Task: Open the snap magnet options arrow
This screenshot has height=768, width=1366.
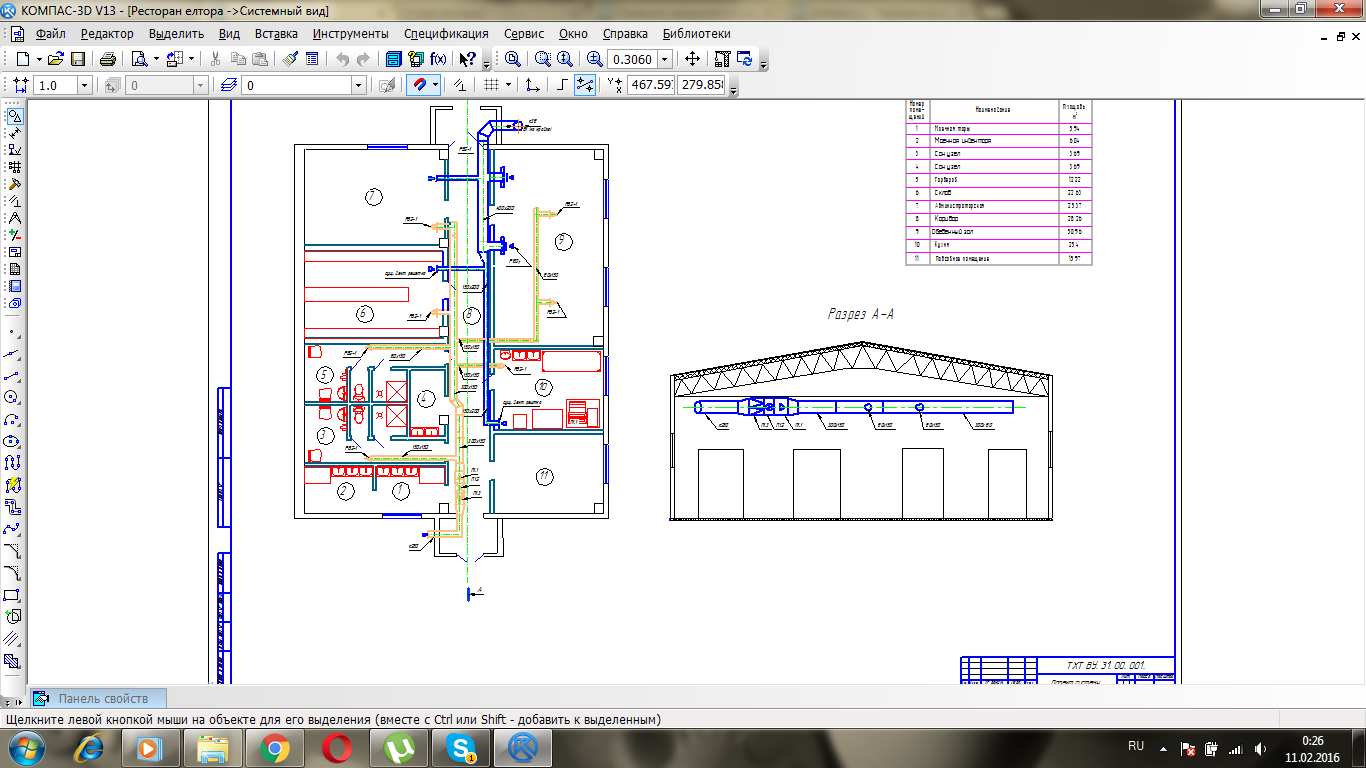Action: 435,86
